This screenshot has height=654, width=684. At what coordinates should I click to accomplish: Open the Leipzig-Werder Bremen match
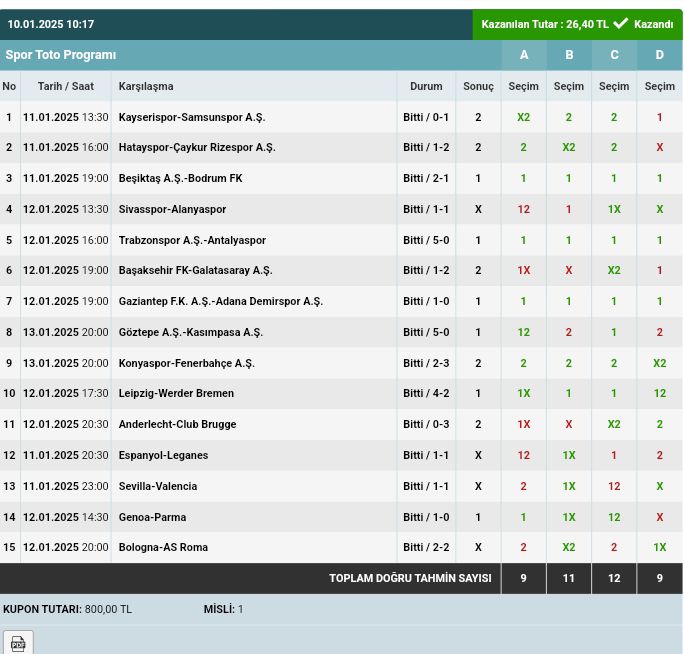[x=176, y=393]
